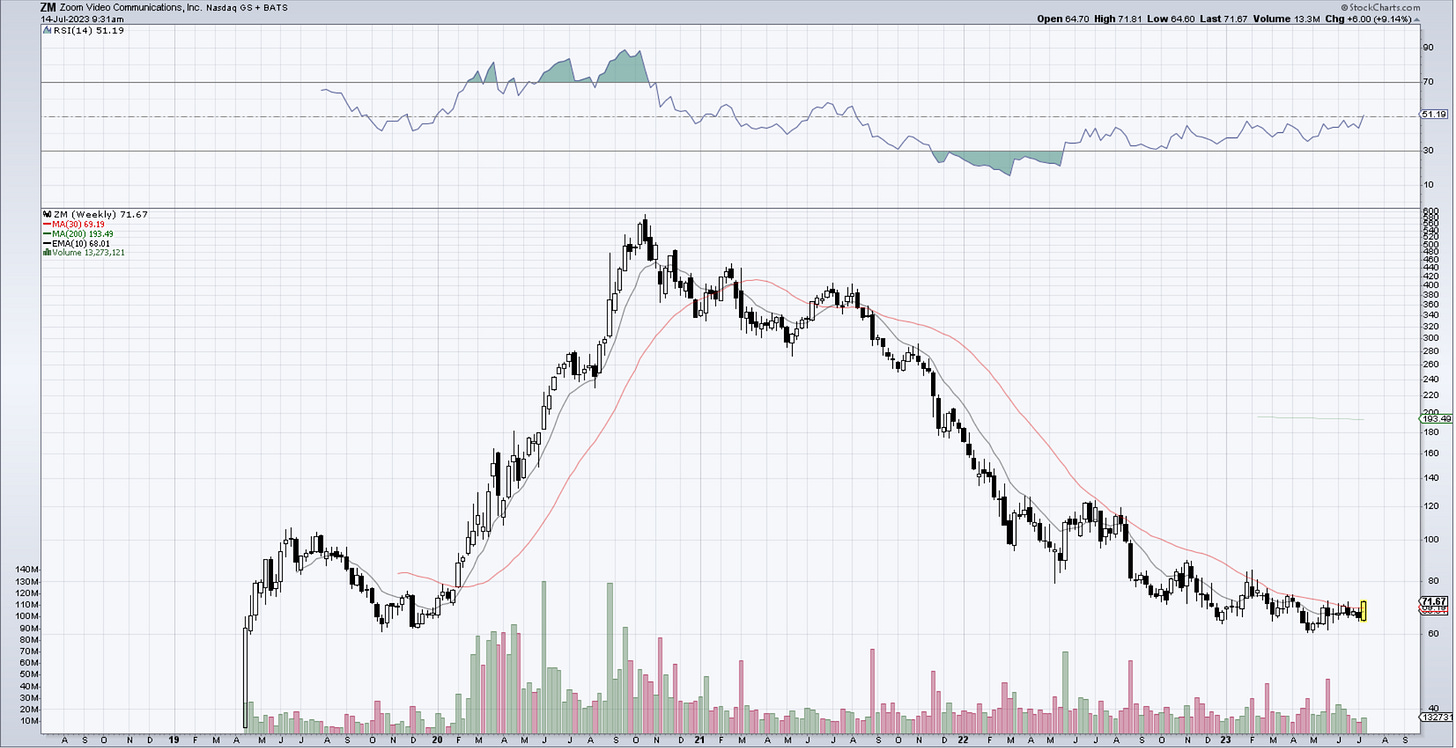
Task: Click the EMA(10) 68.01 legend
Action: [78, 242]
